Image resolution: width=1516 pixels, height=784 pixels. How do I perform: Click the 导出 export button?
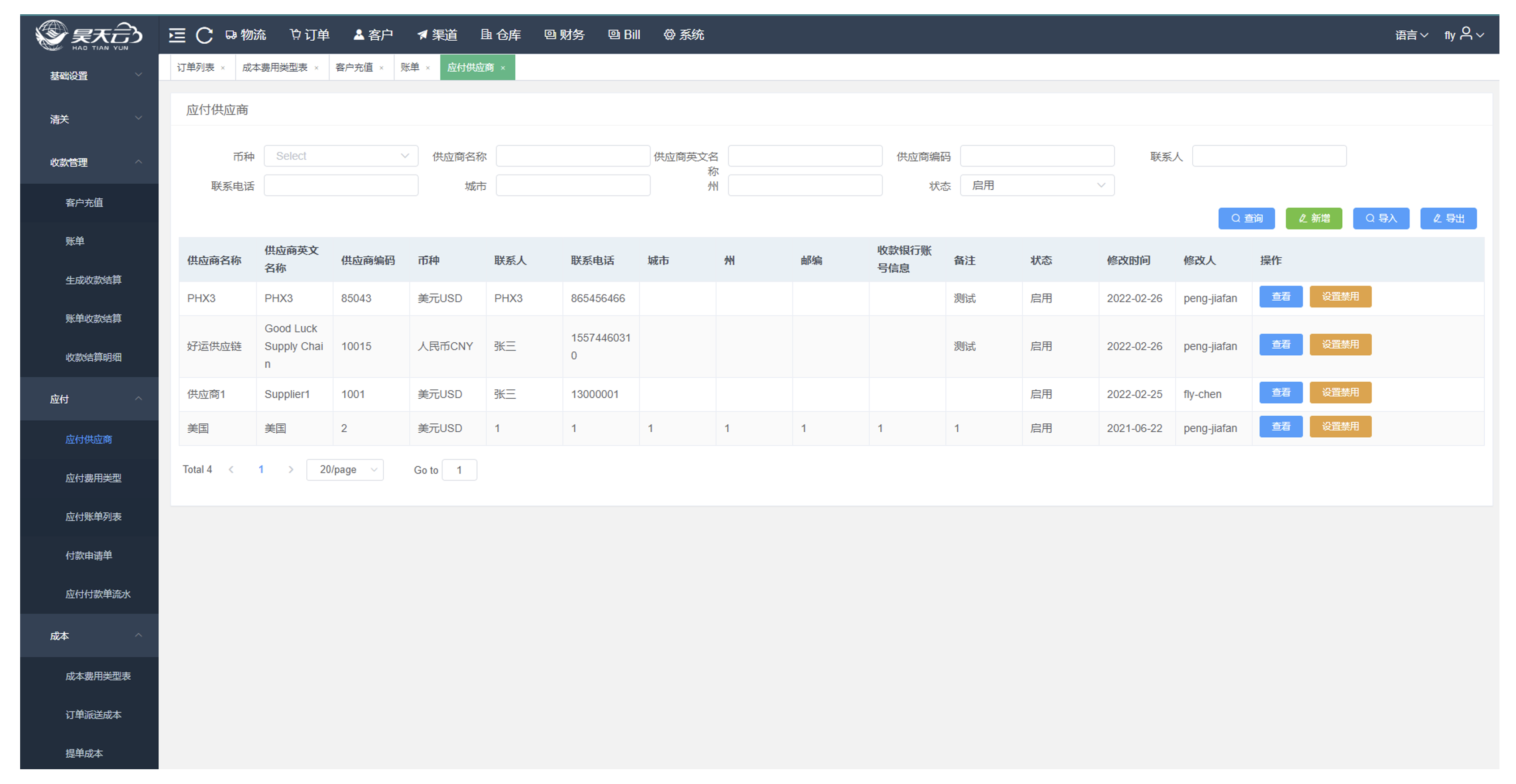(1448, 218)
